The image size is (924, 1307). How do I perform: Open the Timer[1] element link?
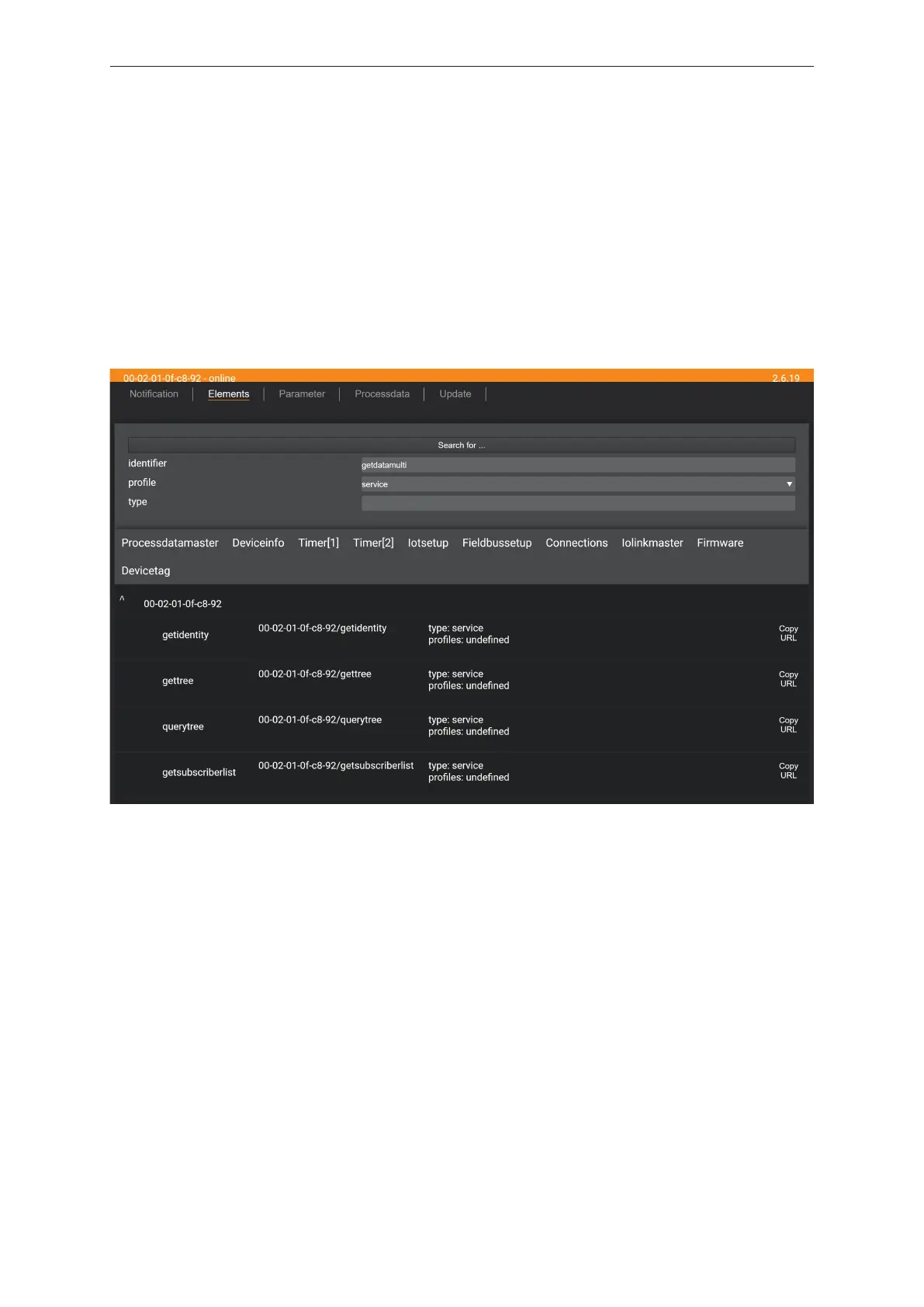point(318,543)
